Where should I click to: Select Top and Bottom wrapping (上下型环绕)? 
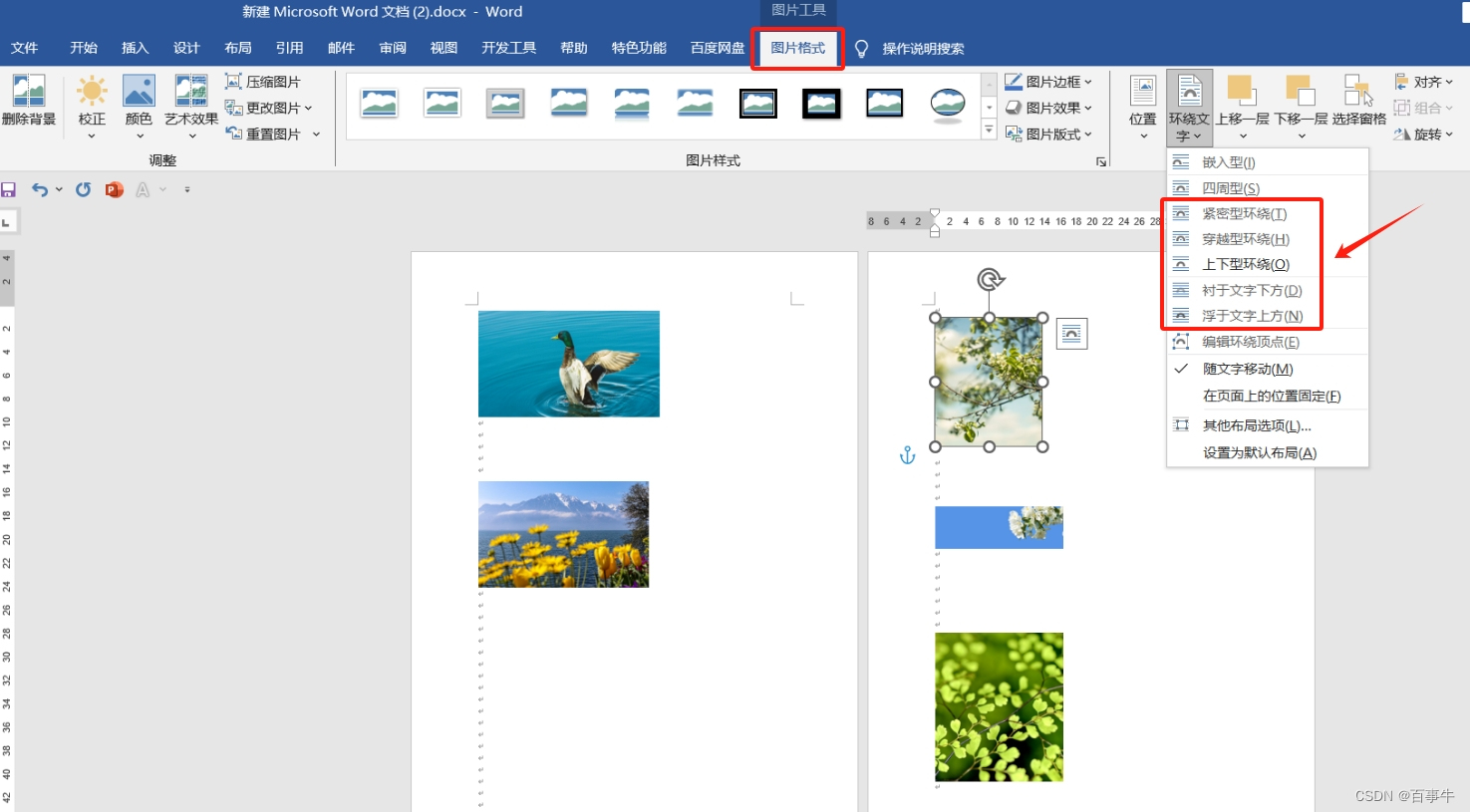pos(1268,264)
